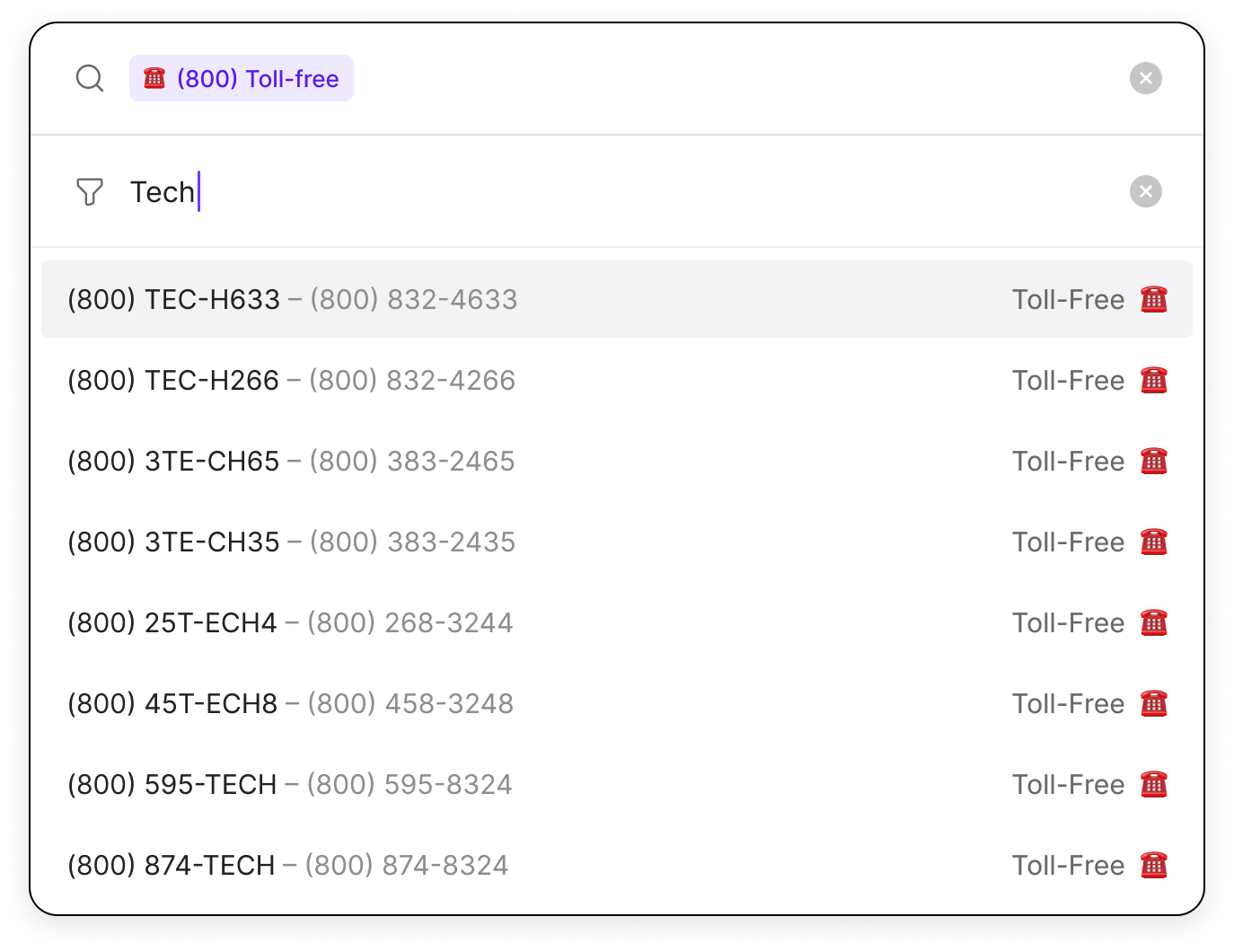Clear the Tech filter text
1234x952 pixels.
point(1145,191)
